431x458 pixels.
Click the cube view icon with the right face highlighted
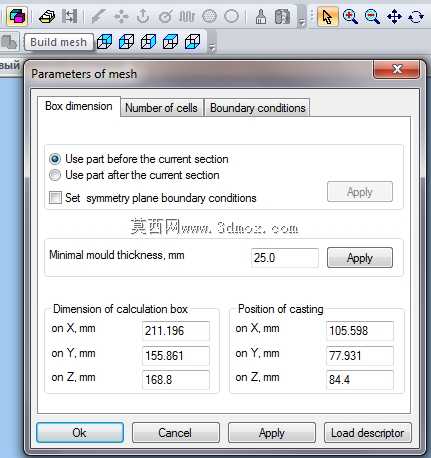pos(148,42)
